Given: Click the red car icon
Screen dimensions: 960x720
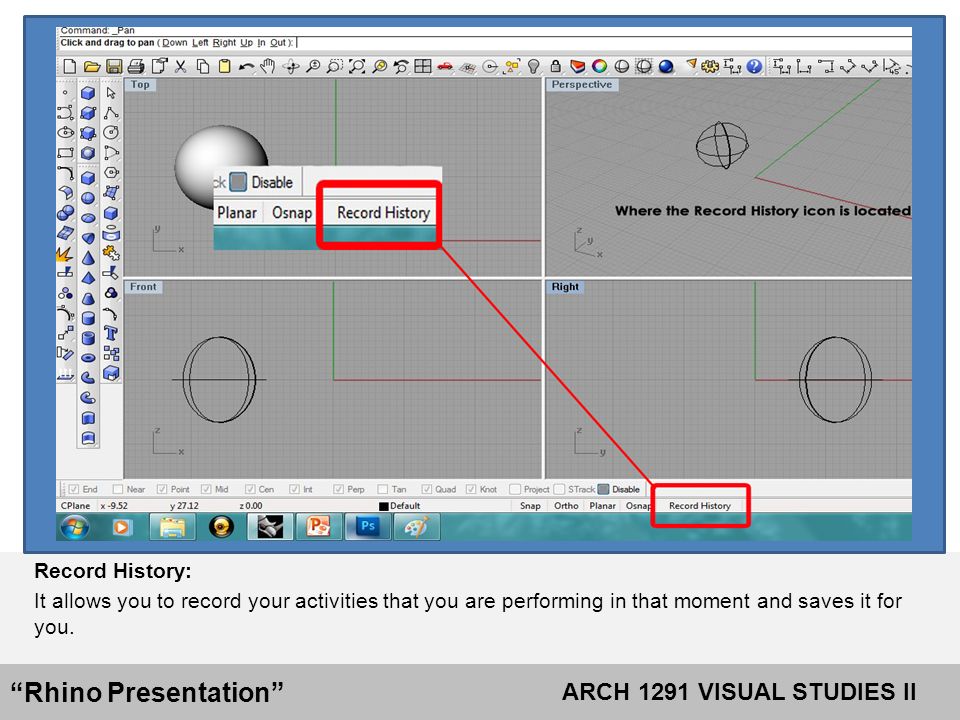Looking at the screenshot, I should 445,66.
